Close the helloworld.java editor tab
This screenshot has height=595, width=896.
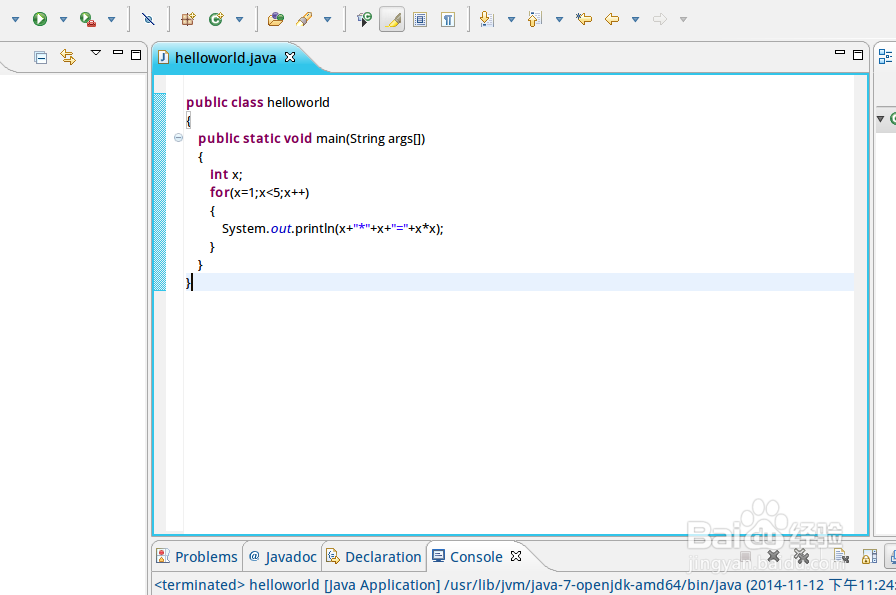[290, 57]
